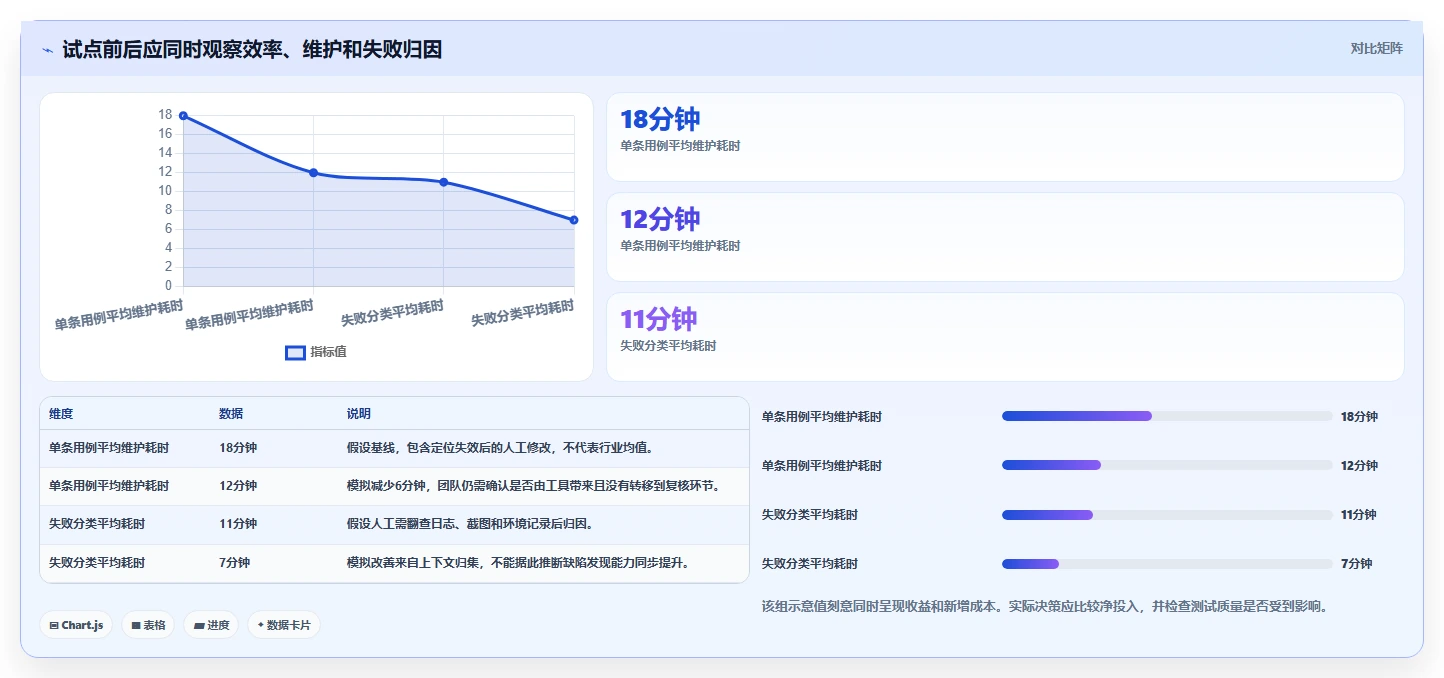Click the footnote starting 该组示意值刻意同时呈现收益

(x=1044, y=606)
